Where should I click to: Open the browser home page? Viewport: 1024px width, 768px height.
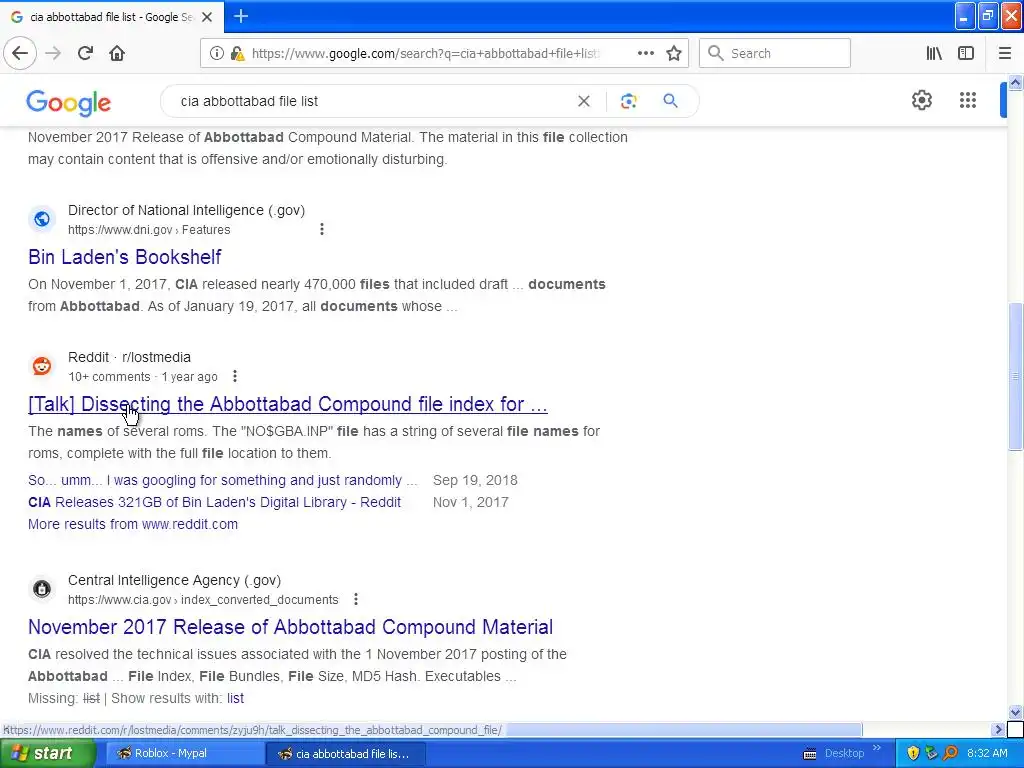pos(117,53)
